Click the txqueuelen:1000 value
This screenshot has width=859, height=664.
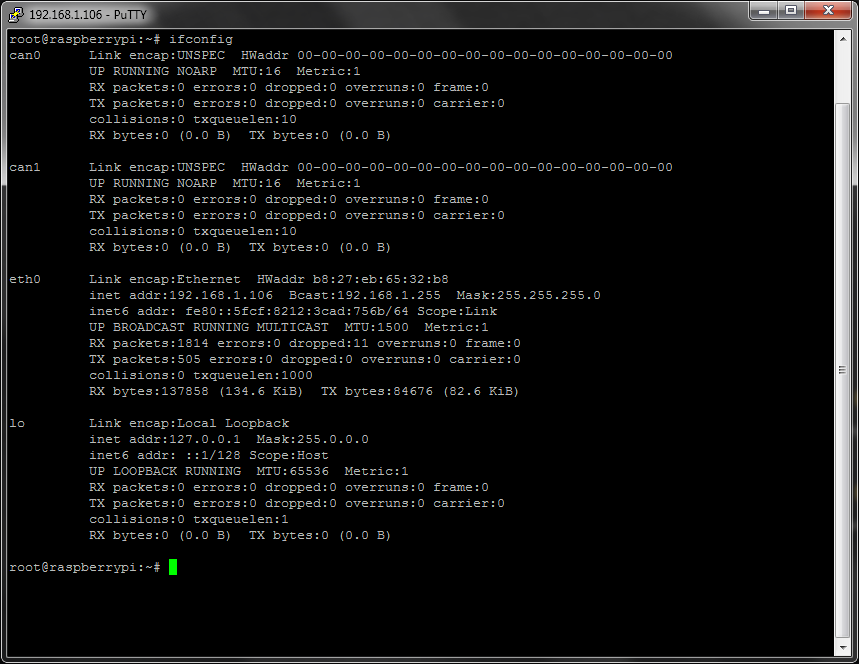[x=253, y=375]
